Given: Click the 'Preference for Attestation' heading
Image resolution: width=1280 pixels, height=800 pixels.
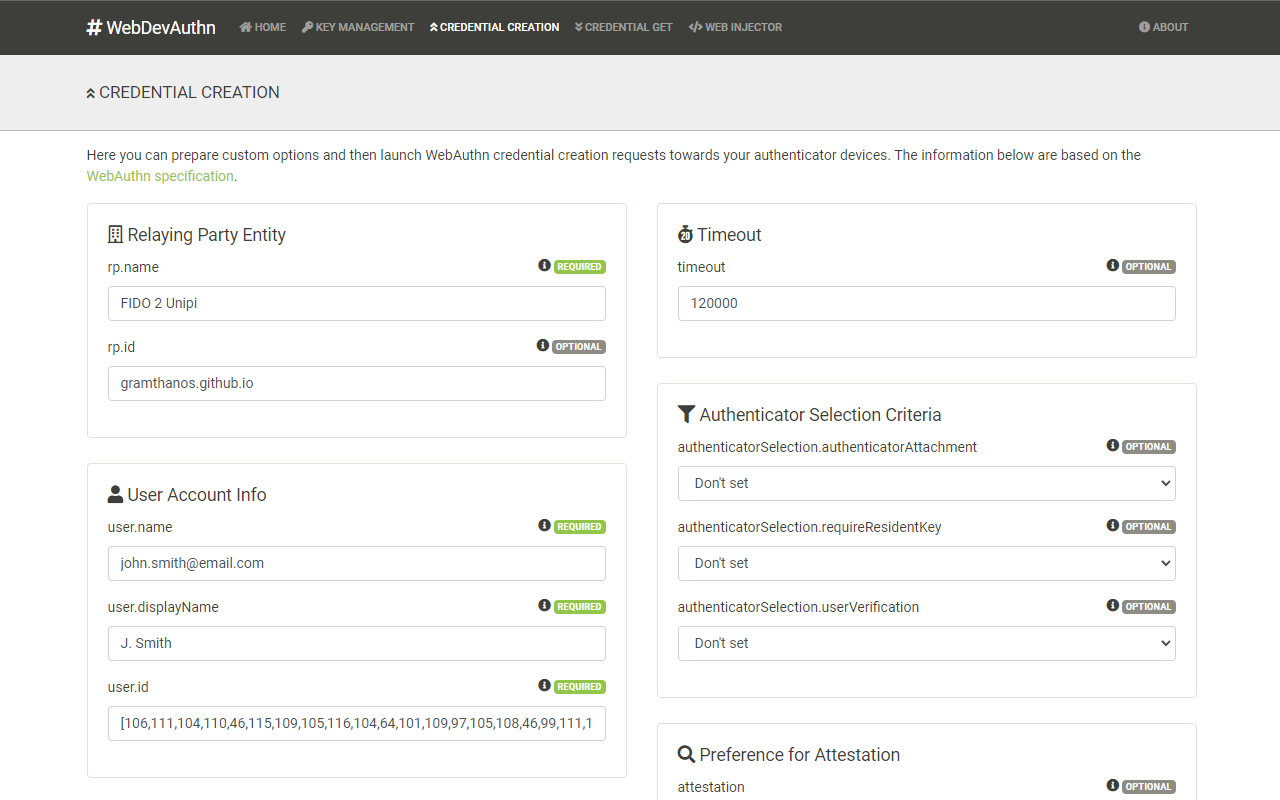Looking at the screenshot, I should coord(800,754).
